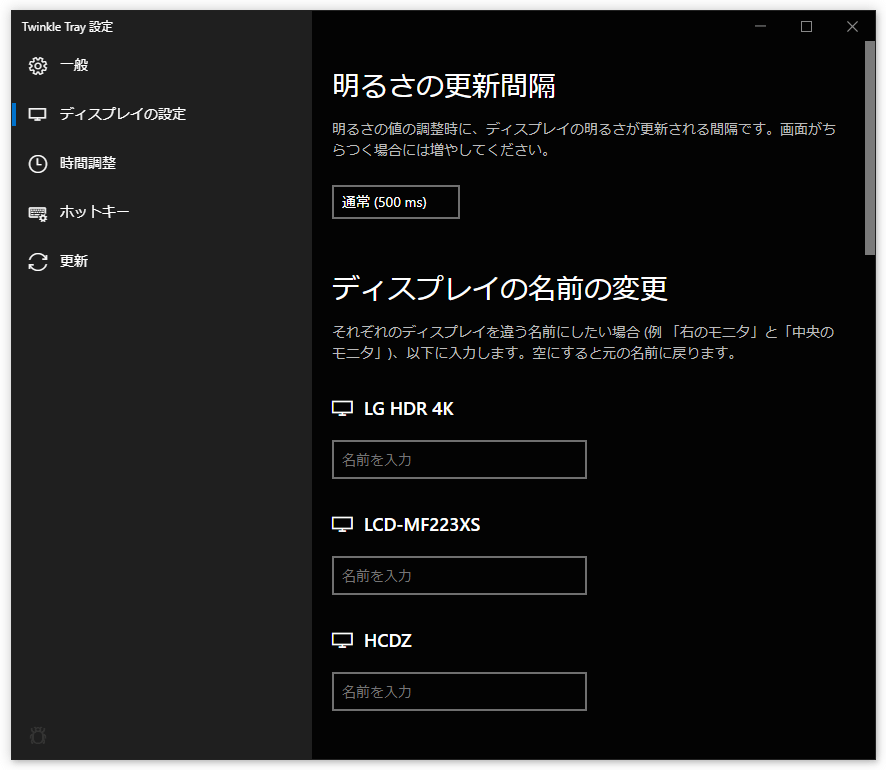The image size is (886, 770).
Task: Open the 通常 (500 ms) update interval dropdown
Action: click(x=396, y=202)
